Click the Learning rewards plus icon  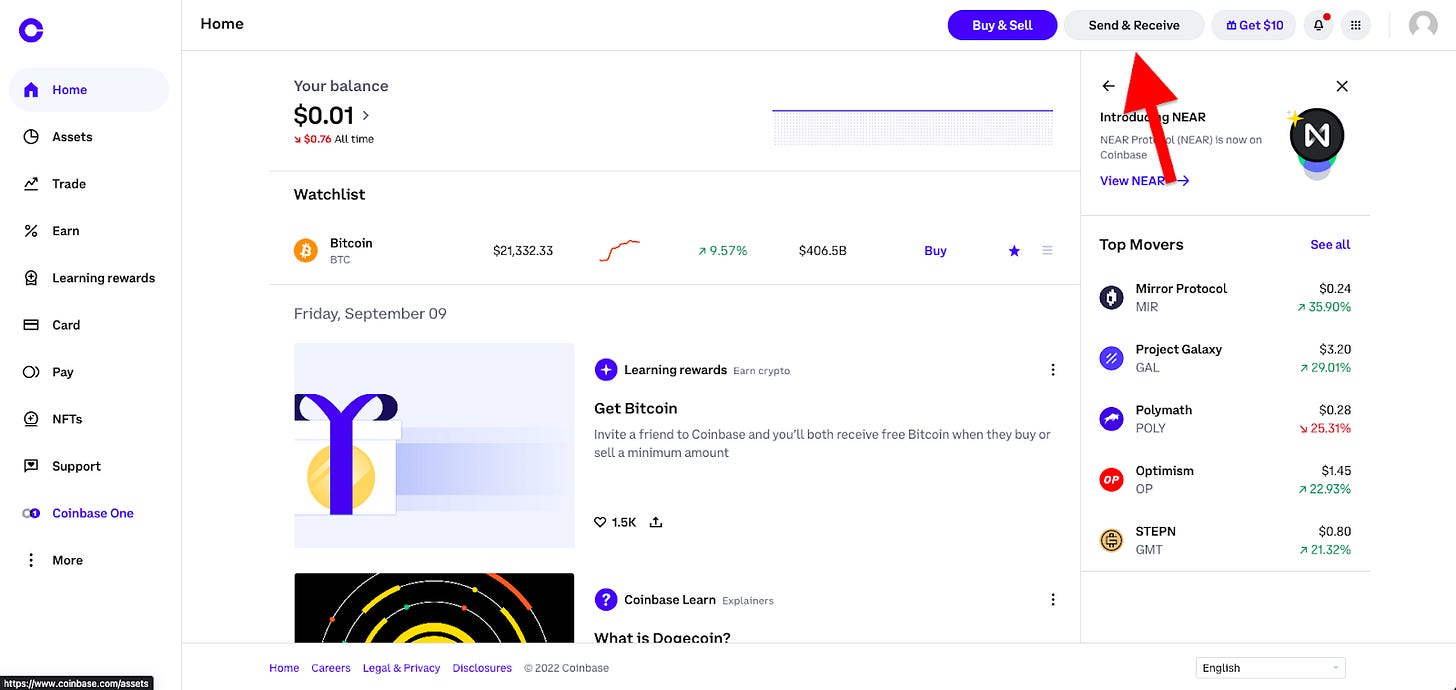(605, 370)
